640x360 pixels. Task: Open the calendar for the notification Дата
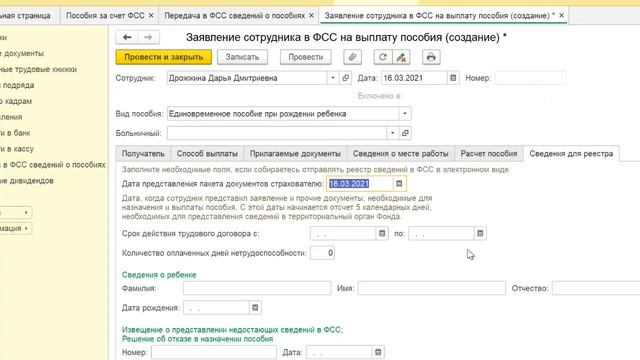click(378, 352)
